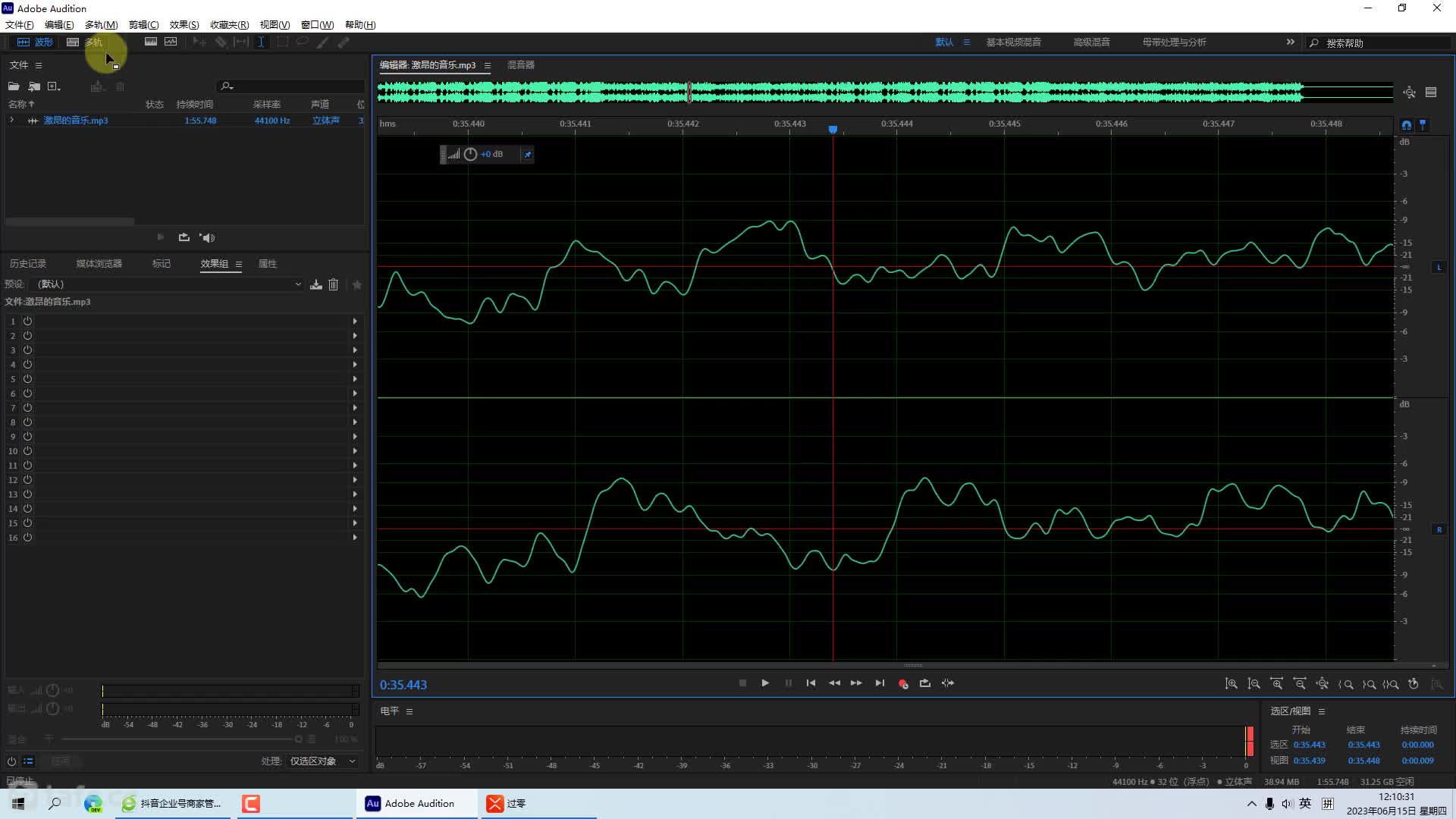Screen dimensions: 1456x819
Task: Switch to 媒体浏览器 tab
Action: 99,264
